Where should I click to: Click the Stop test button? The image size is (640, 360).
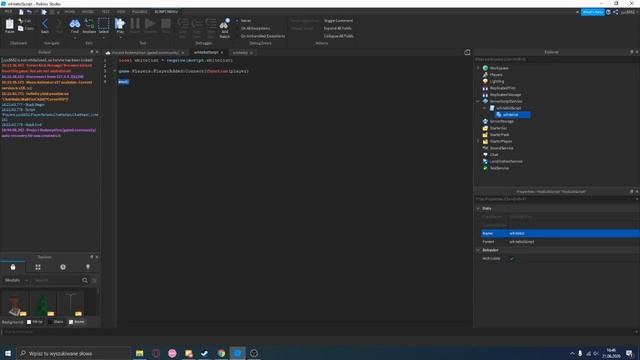coord(166,25)
